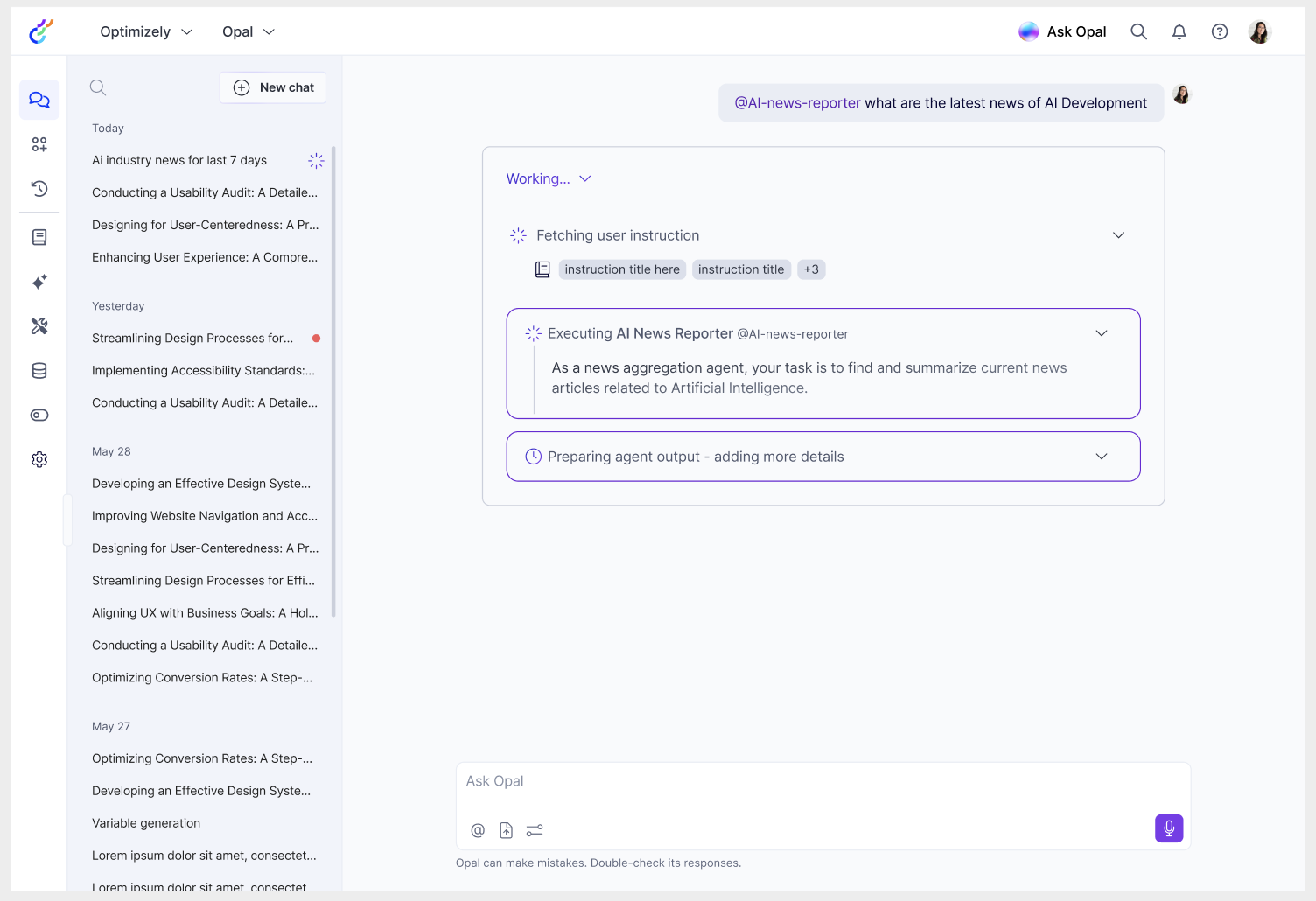This screenshot has height=901, width=1316.
Task: Open the help question mark icon
Action: click(1219, 31)
